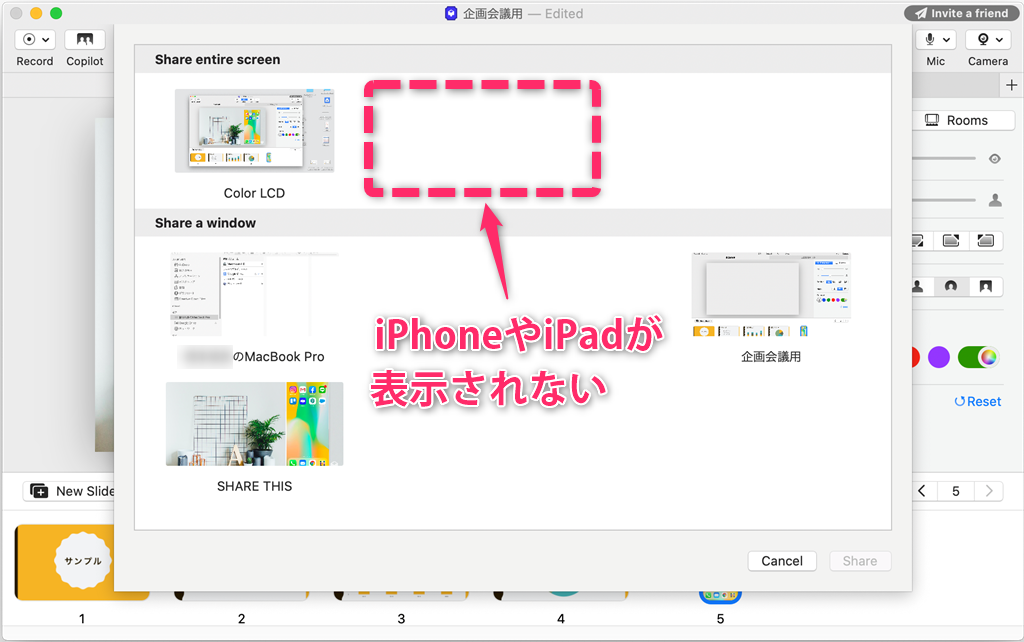Image resolution: width=1024 pixels, height=642 pixels.
Task: Open the Camera options dropdown
Action: (1000, 39)
